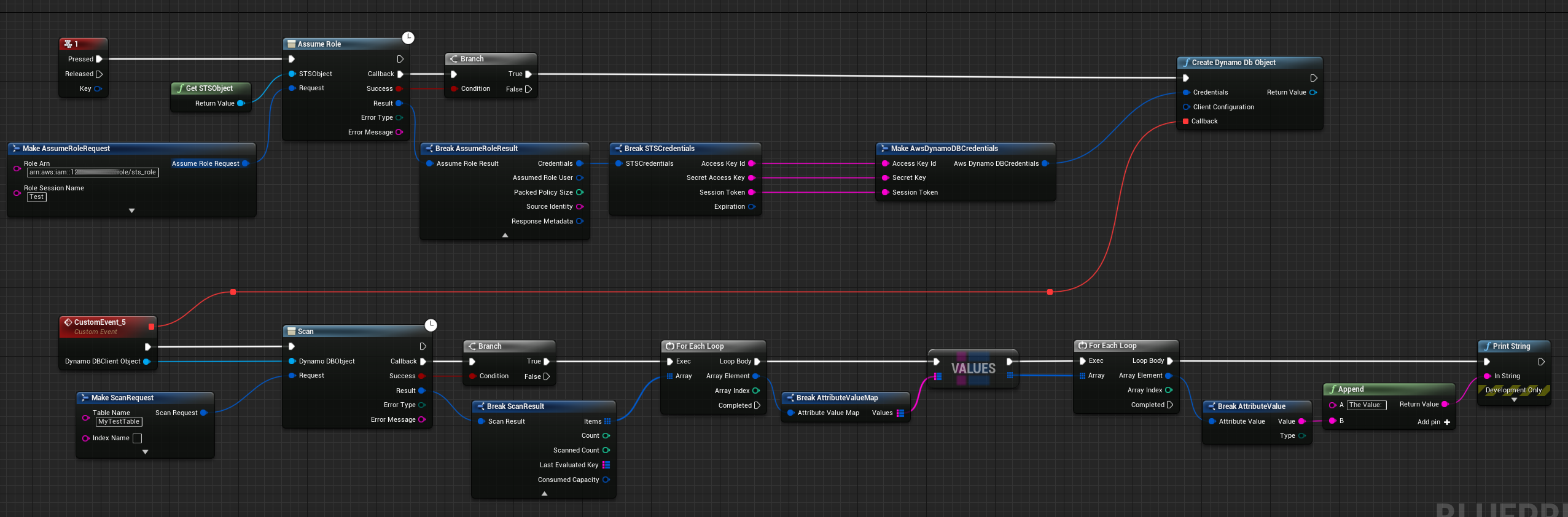1568x517 pixels.
Task: Click the Error Message pin on Assume Role
Action: [399, 132]
